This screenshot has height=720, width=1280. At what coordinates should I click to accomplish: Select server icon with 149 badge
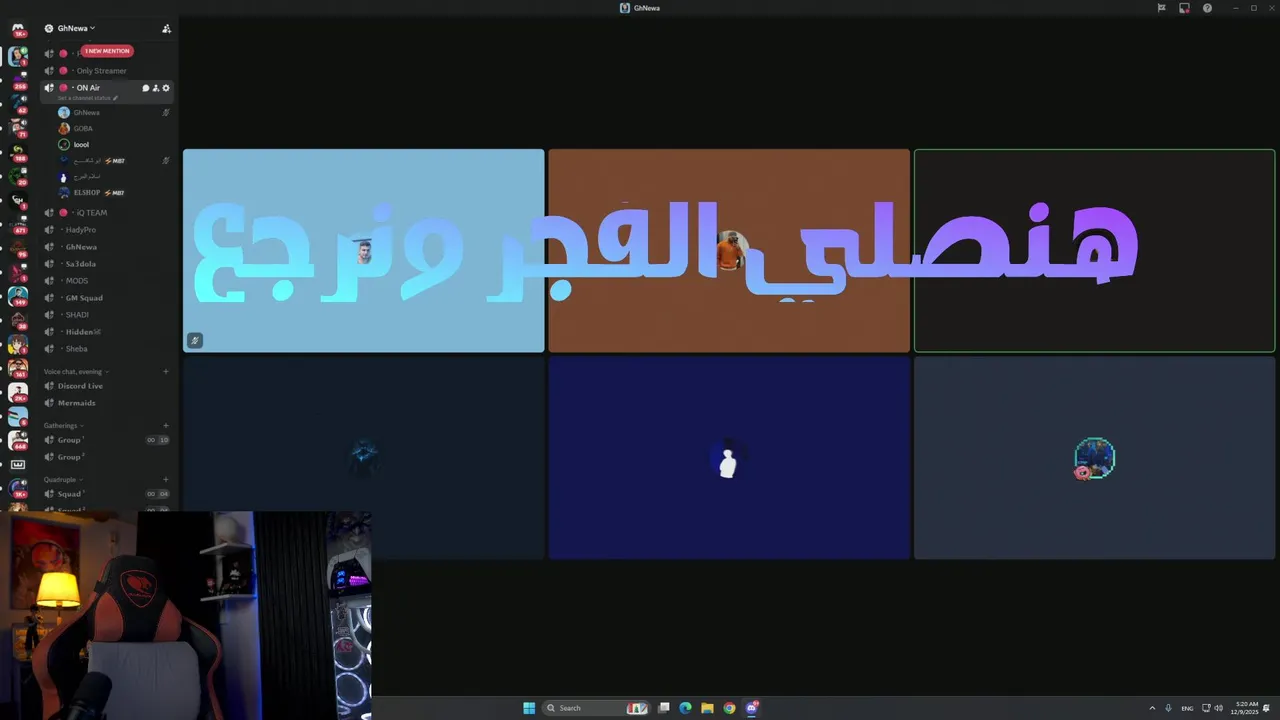tap(18, 296)
